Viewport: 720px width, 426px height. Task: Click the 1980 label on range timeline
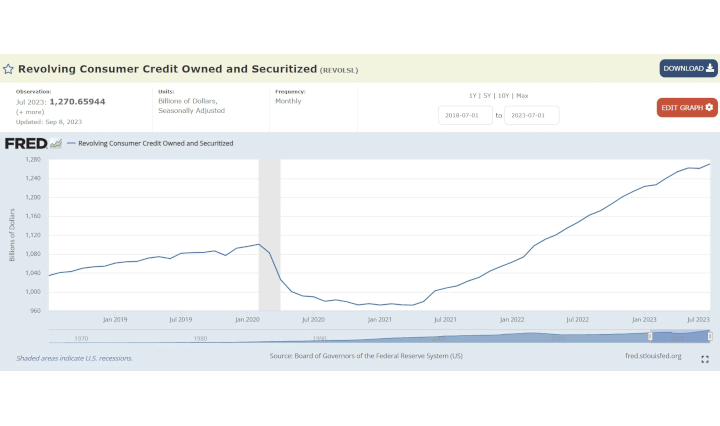(200, 338)
